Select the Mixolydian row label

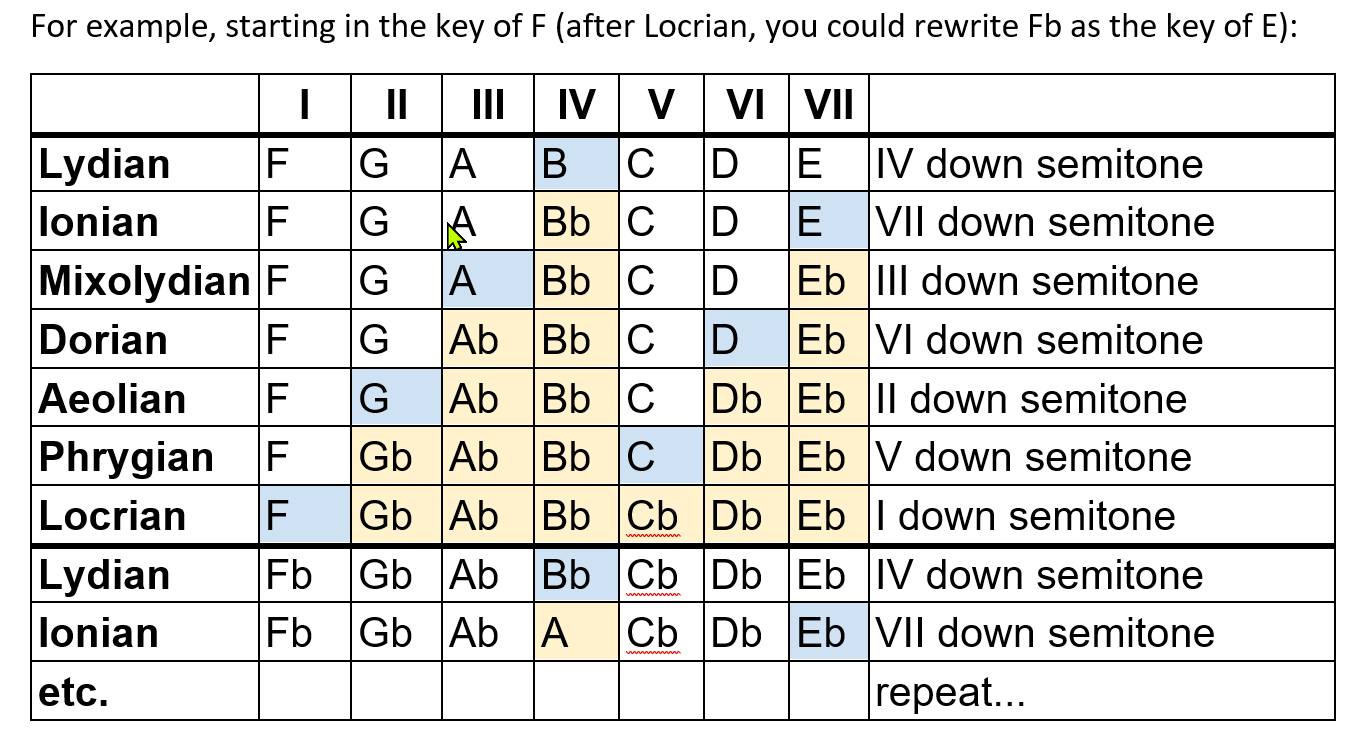click(144, 281)
